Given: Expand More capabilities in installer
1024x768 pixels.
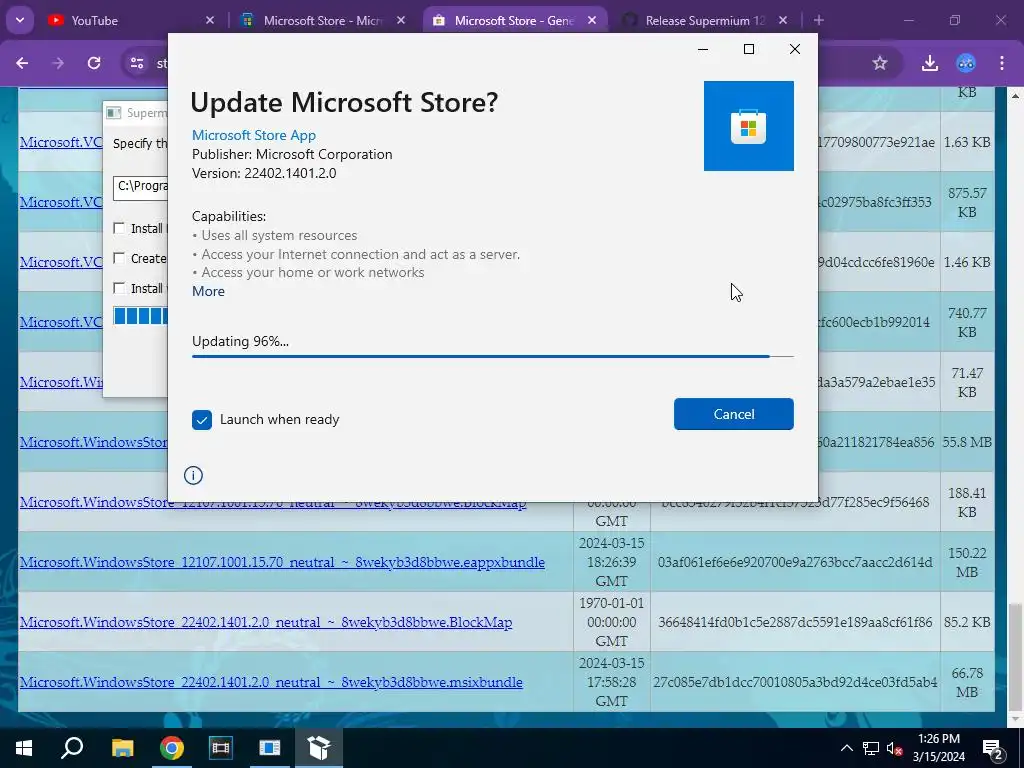Looking at the screenshot, I should coord(208,291).
